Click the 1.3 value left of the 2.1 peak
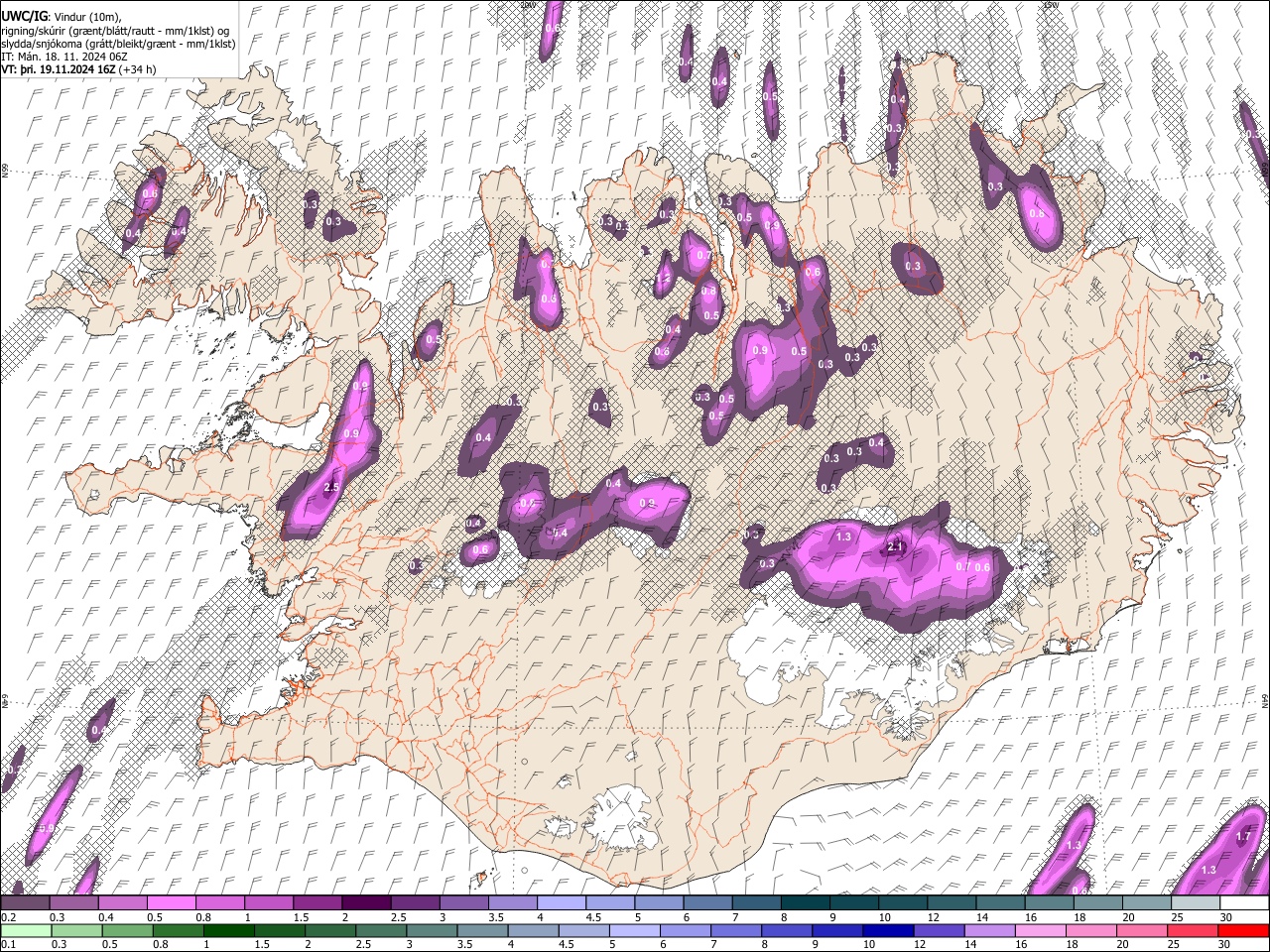Viewport: 1270px width, 952px height. click(x=844, y=536)
